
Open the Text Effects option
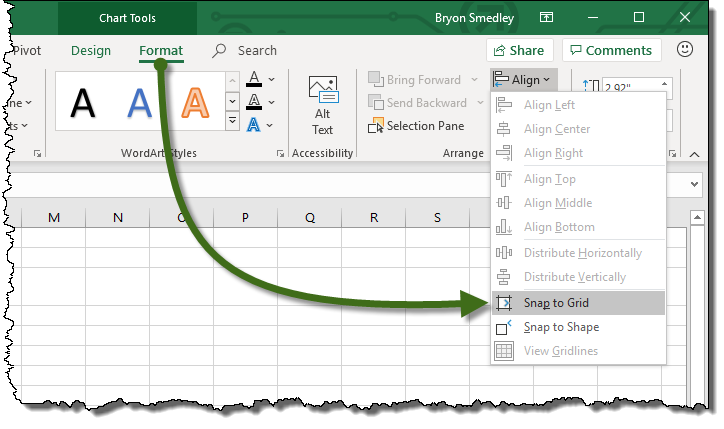[255, 125]
